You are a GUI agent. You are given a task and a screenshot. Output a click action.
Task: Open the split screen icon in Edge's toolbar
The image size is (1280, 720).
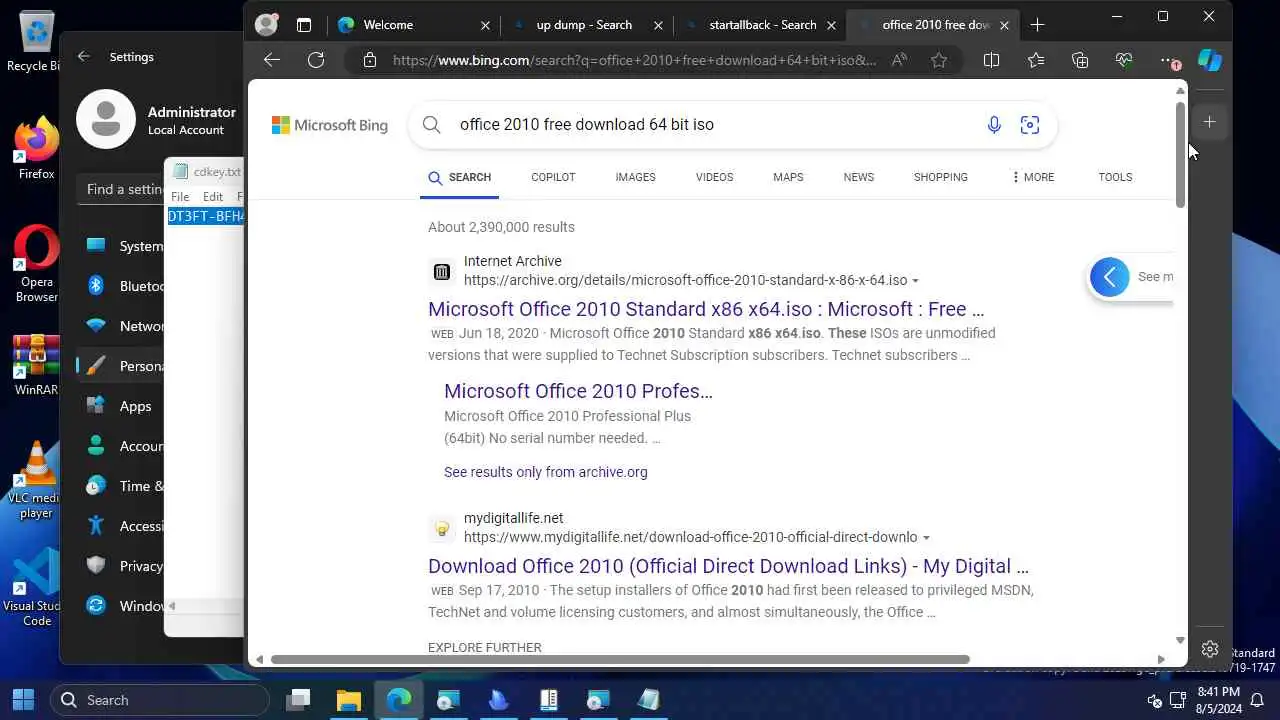(991, 60)
